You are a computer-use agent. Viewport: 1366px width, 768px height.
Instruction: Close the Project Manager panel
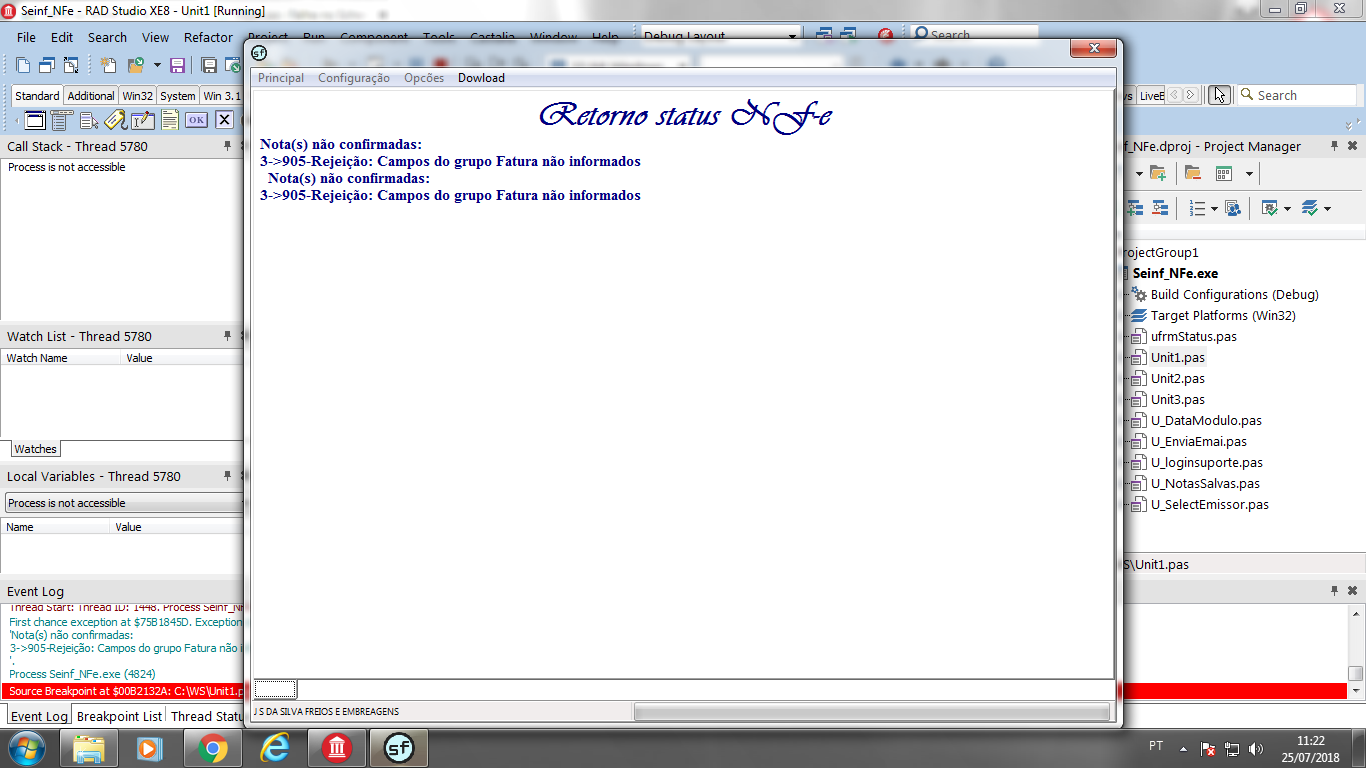tap(1353, 146)
